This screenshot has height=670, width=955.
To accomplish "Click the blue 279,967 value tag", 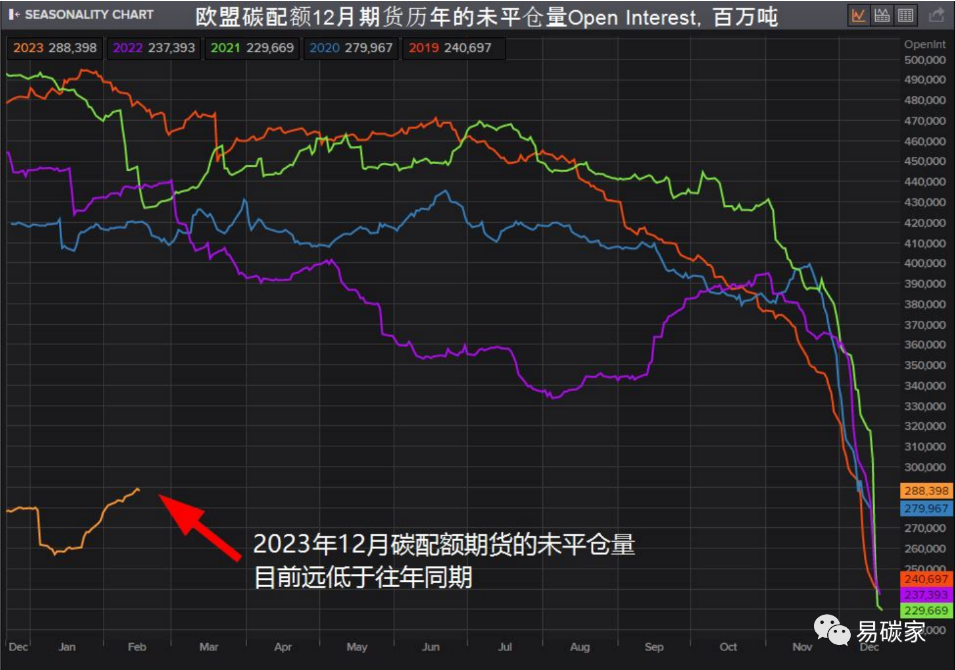I will tap(925, 509).
